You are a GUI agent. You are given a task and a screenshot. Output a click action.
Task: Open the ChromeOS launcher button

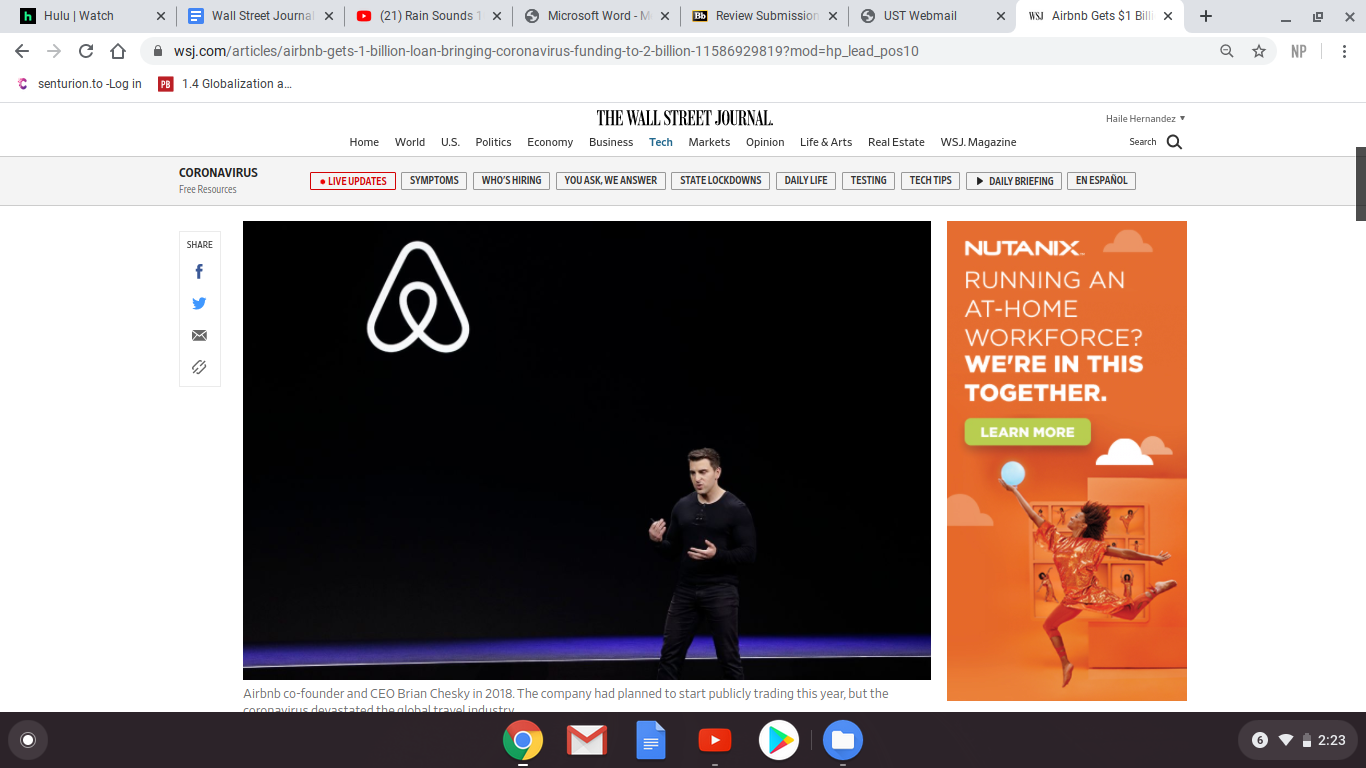(x=28, y=740)
